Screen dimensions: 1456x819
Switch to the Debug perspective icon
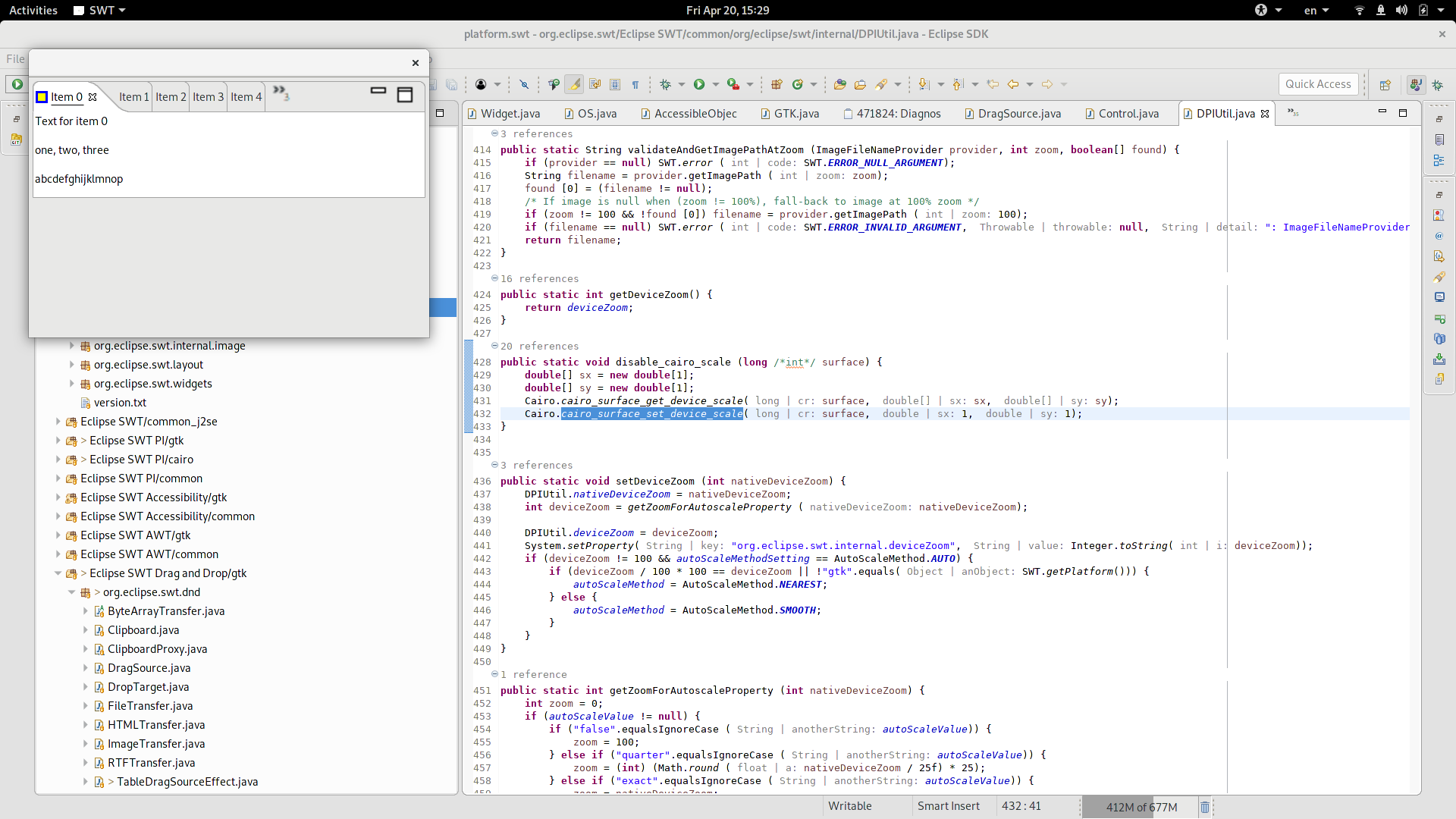1437,84
